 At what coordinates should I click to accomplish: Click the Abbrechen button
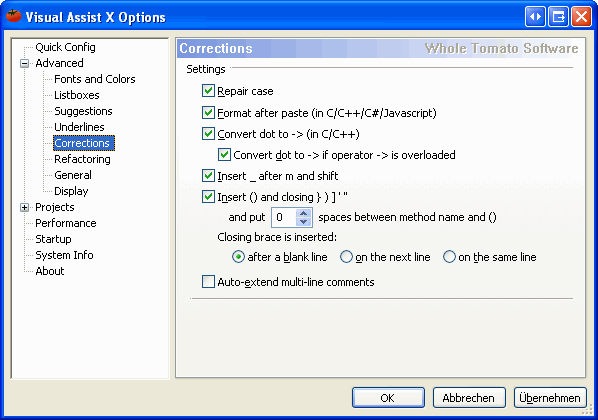(x=469, y=398)
